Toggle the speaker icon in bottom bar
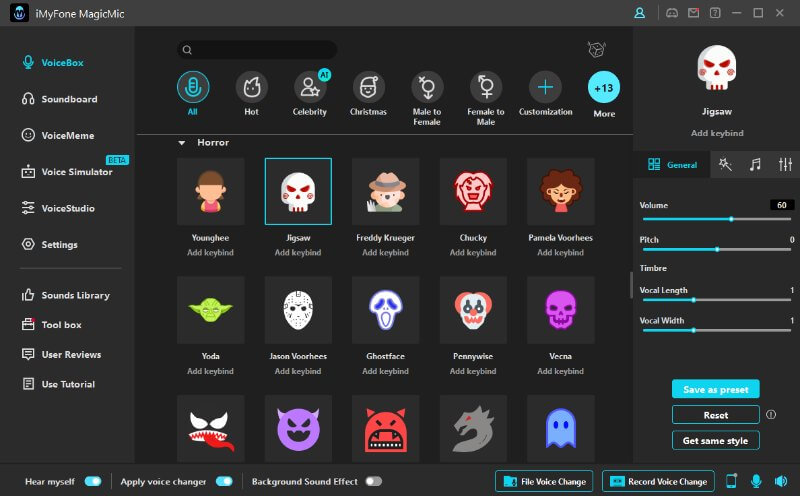Image resolution: width=800 pixels, height=496 pixels. [781, 481]
